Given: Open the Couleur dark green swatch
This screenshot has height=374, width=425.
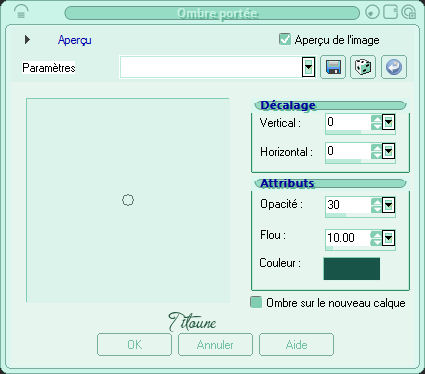Looking at the screenshot, I should coord(352,269).
